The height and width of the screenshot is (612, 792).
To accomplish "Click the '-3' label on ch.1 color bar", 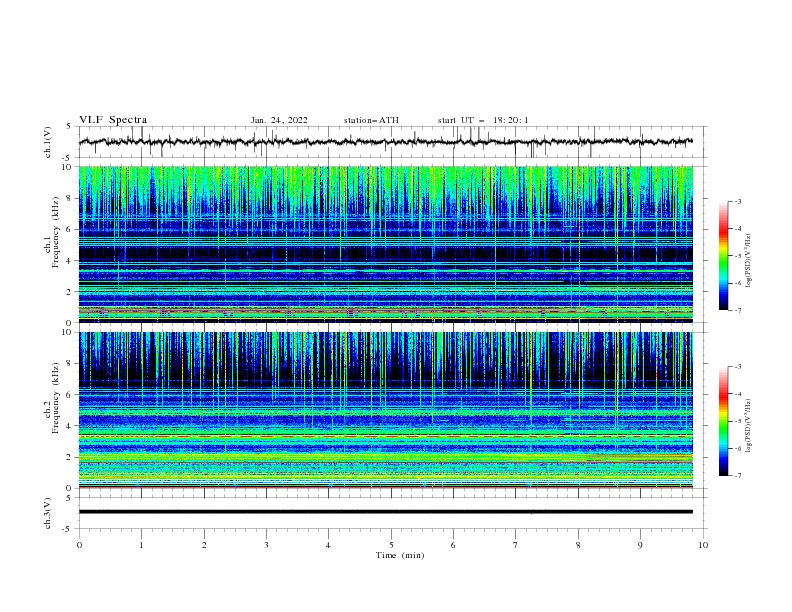I will point(737,201).
